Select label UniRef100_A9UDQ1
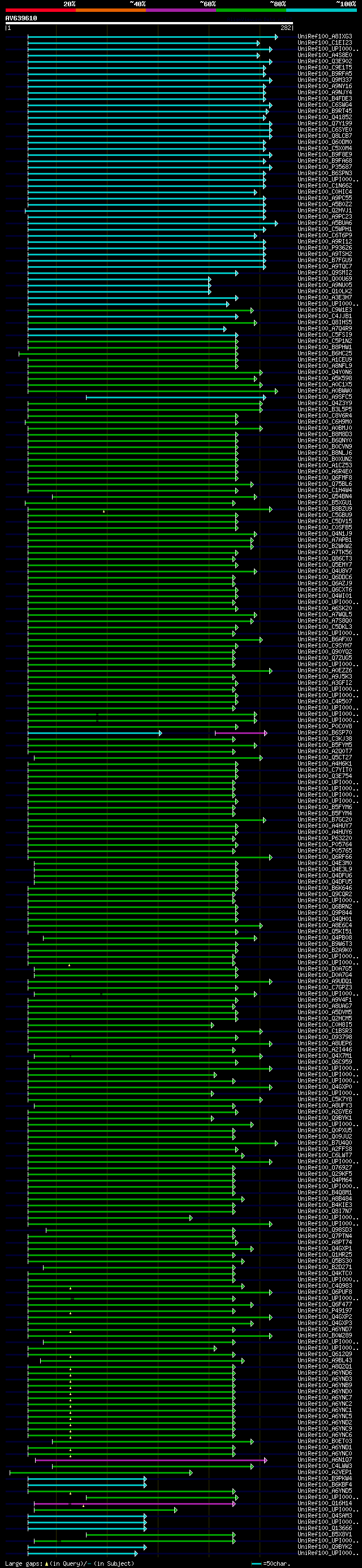Viewport: 362px width, 1568px height. (325, 981)
